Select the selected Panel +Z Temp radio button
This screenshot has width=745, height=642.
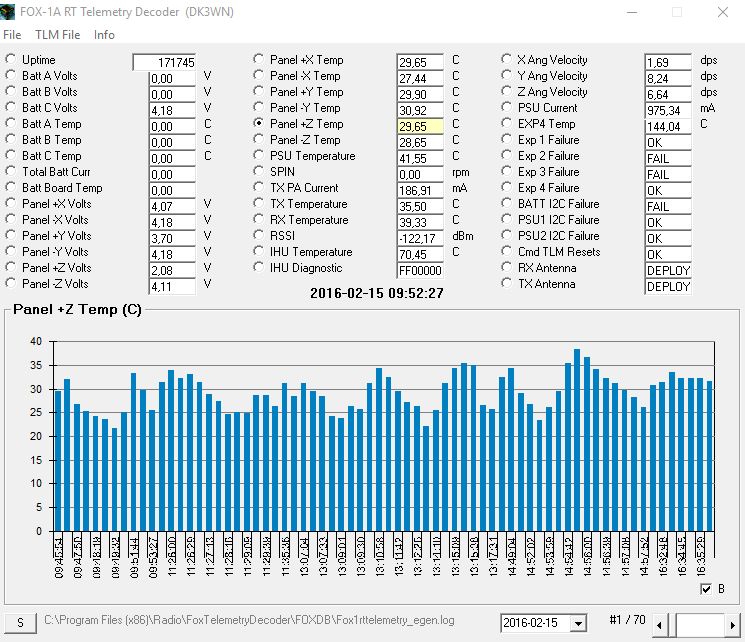[258, 123]
